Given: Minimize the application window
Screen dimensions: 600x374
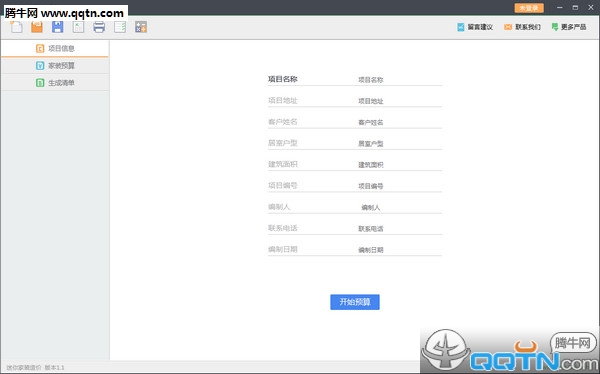Looking at the screenshot, I should pos(560,8).
